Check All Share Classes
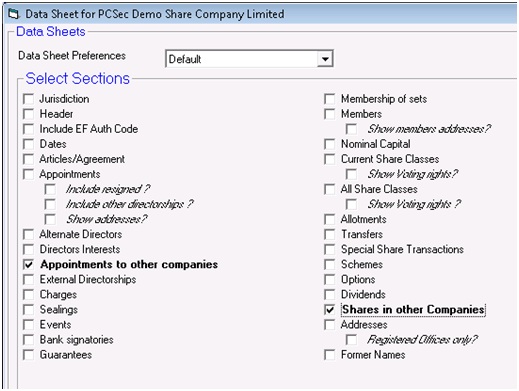Viewport: 519px width, 391px height. [x=330, y=189]
